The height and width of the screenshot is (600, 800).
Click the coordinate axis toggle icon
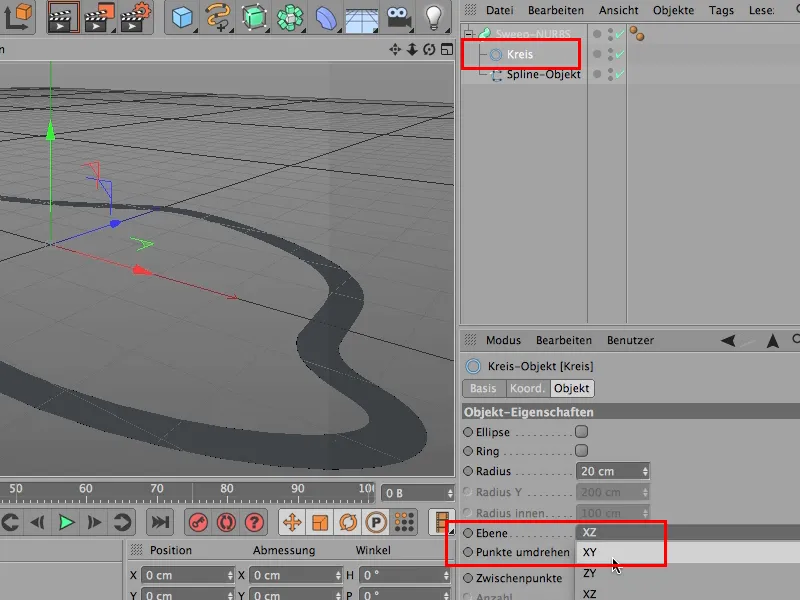[18, 15]
